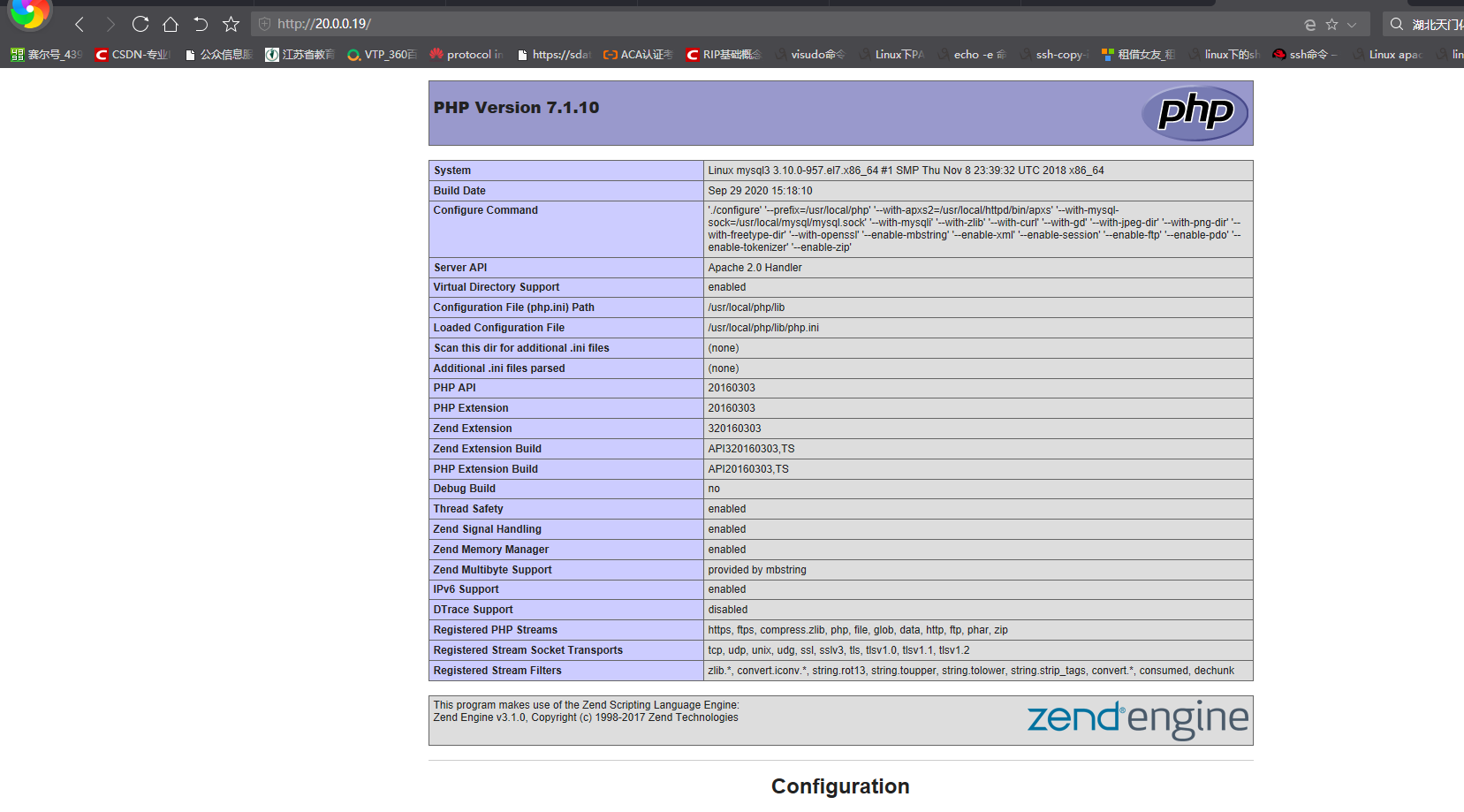Click the Configure Command label
This screenshot has height=812, width=1464.
coord(485,210)
